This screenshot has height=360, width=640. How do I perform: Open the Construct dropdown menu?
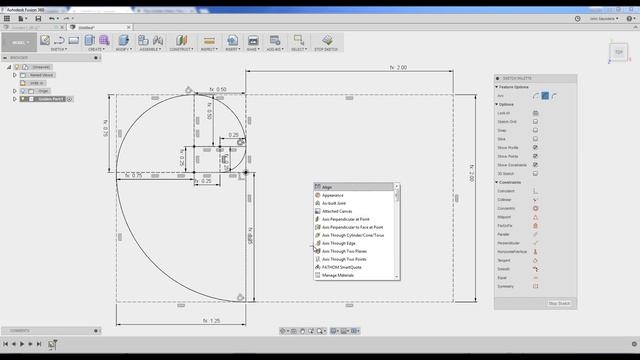click(x=182, y=49)
